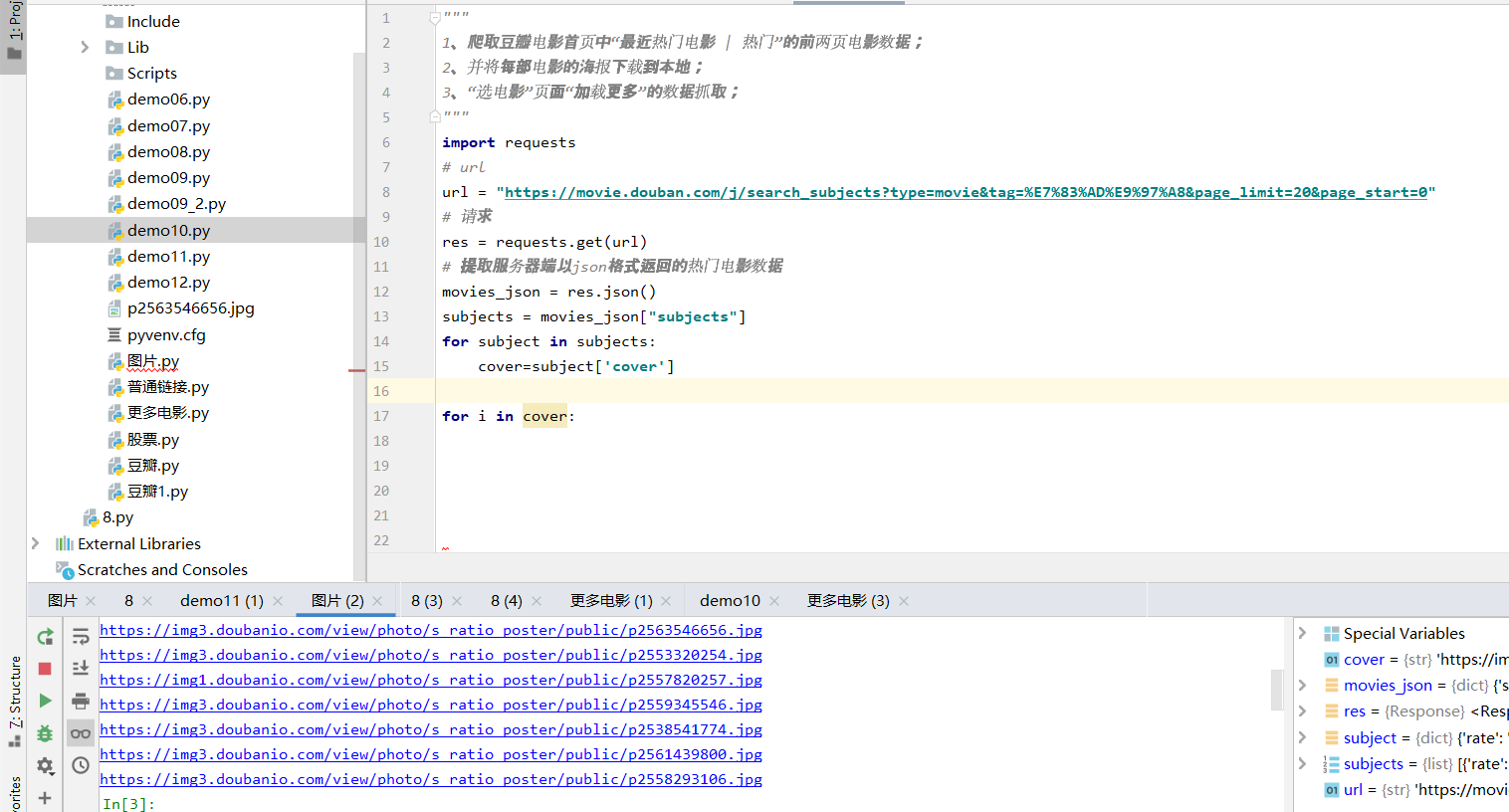Toggle soft-wrap in the console

81,637
